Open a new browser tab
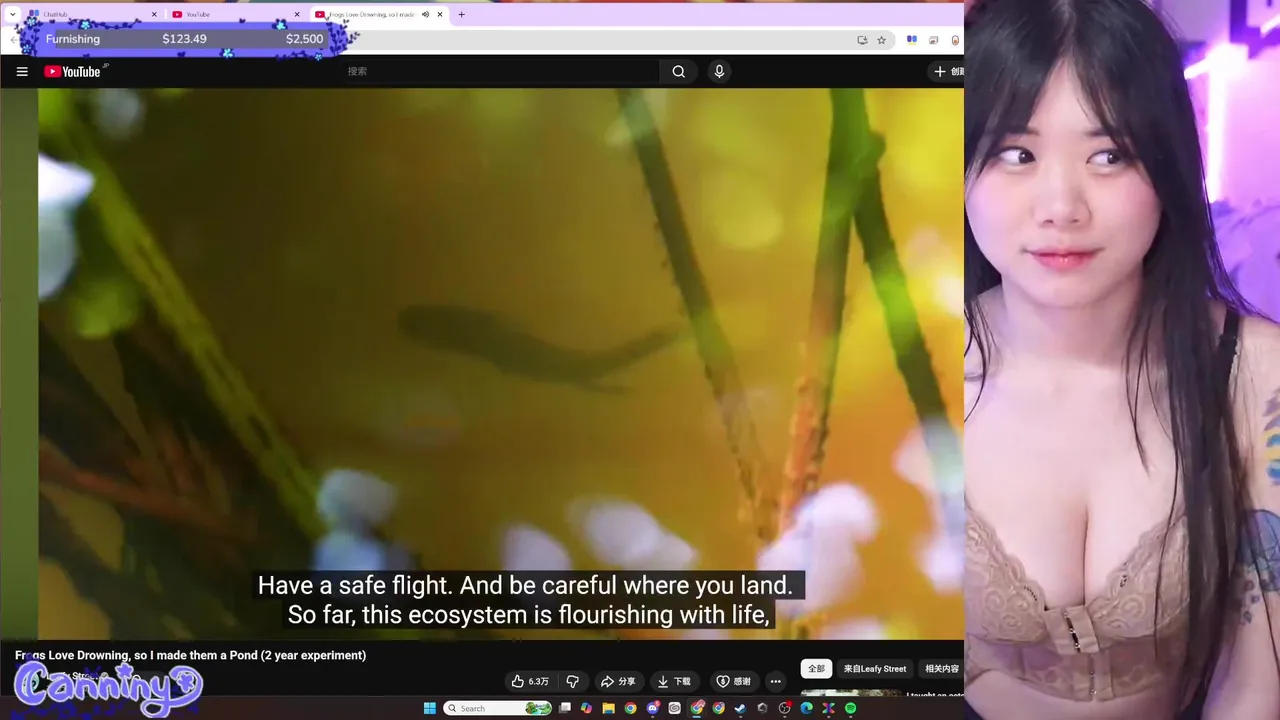Image resolution: width=1280 pixels, height=720 pixels. click(461, 14)
